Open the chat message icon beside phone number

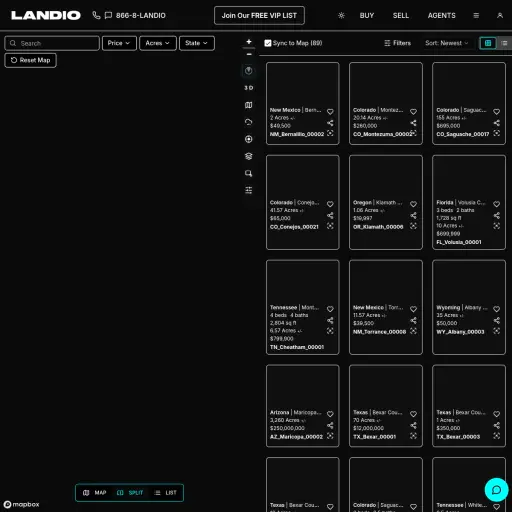[108, 15]
